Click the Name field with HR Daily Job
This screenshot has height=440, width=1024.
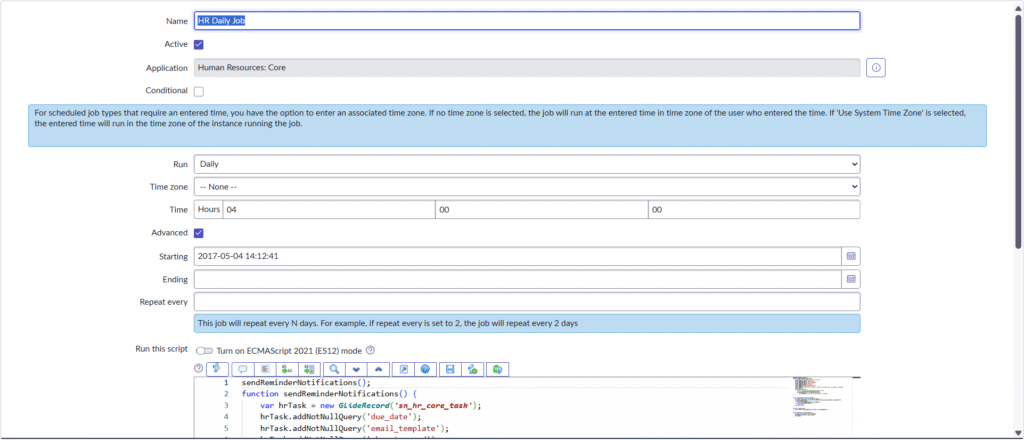[x=526, y=21]
